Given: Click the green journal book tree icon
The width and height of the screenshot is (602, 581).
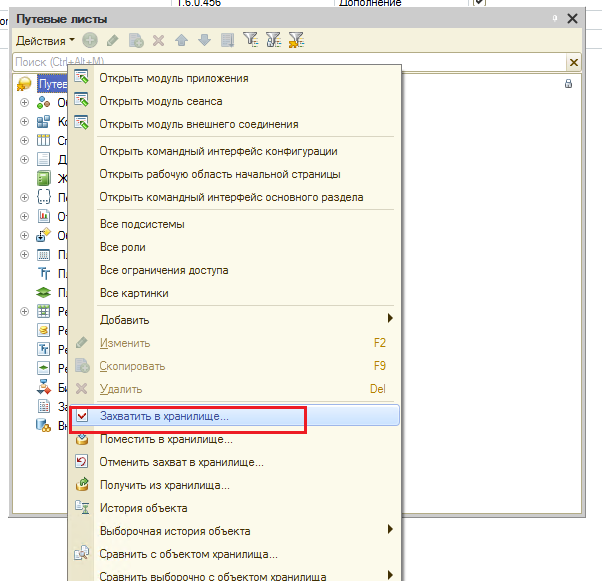Looking at the screenshot, I should point(43,178).
